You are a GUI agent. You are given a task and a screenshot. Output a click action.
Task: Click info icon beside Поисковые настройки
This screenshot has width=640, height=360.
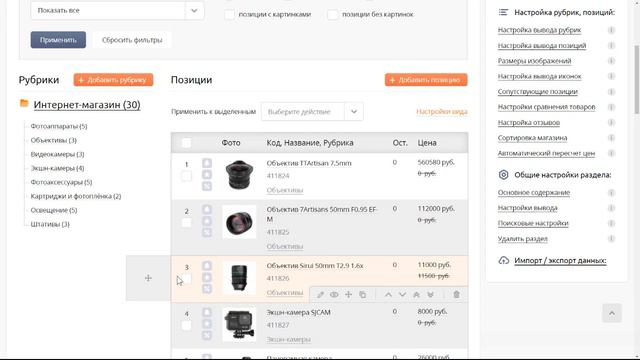pos(611,223)
